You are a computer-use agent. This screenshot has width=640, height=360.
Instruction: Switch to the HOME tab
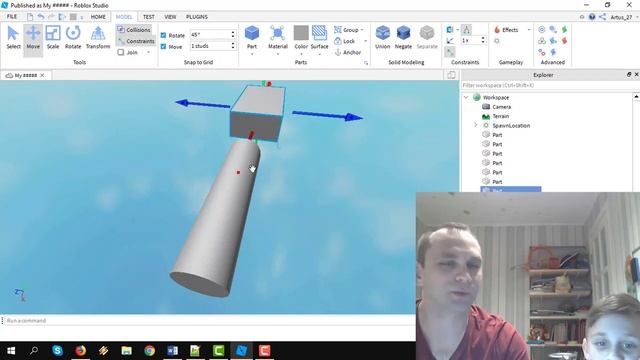(x=98, y=17)
